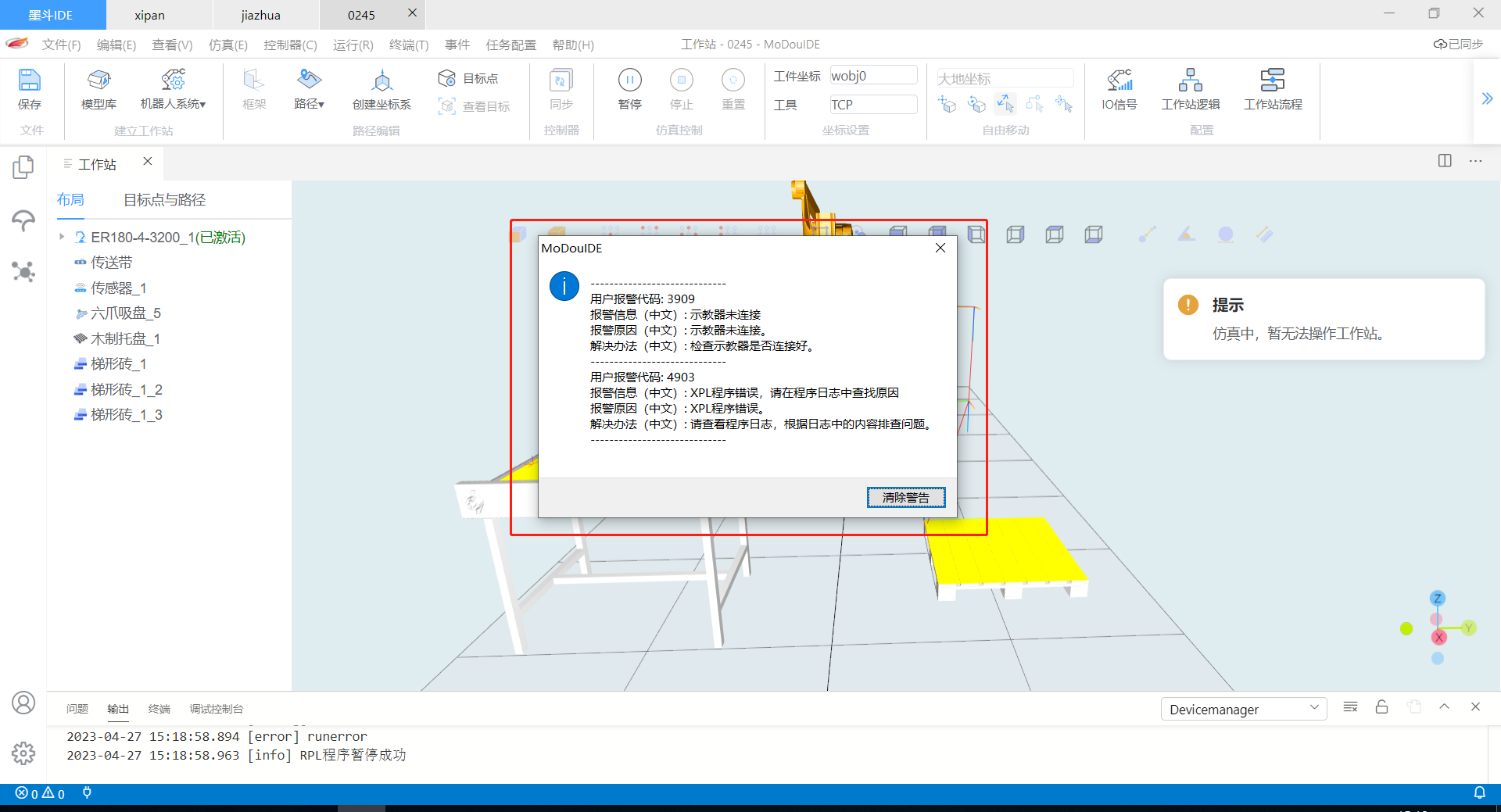Open the IO信号 configuration
This screenshot has height=812, width=1501.
pos(1119,80)
